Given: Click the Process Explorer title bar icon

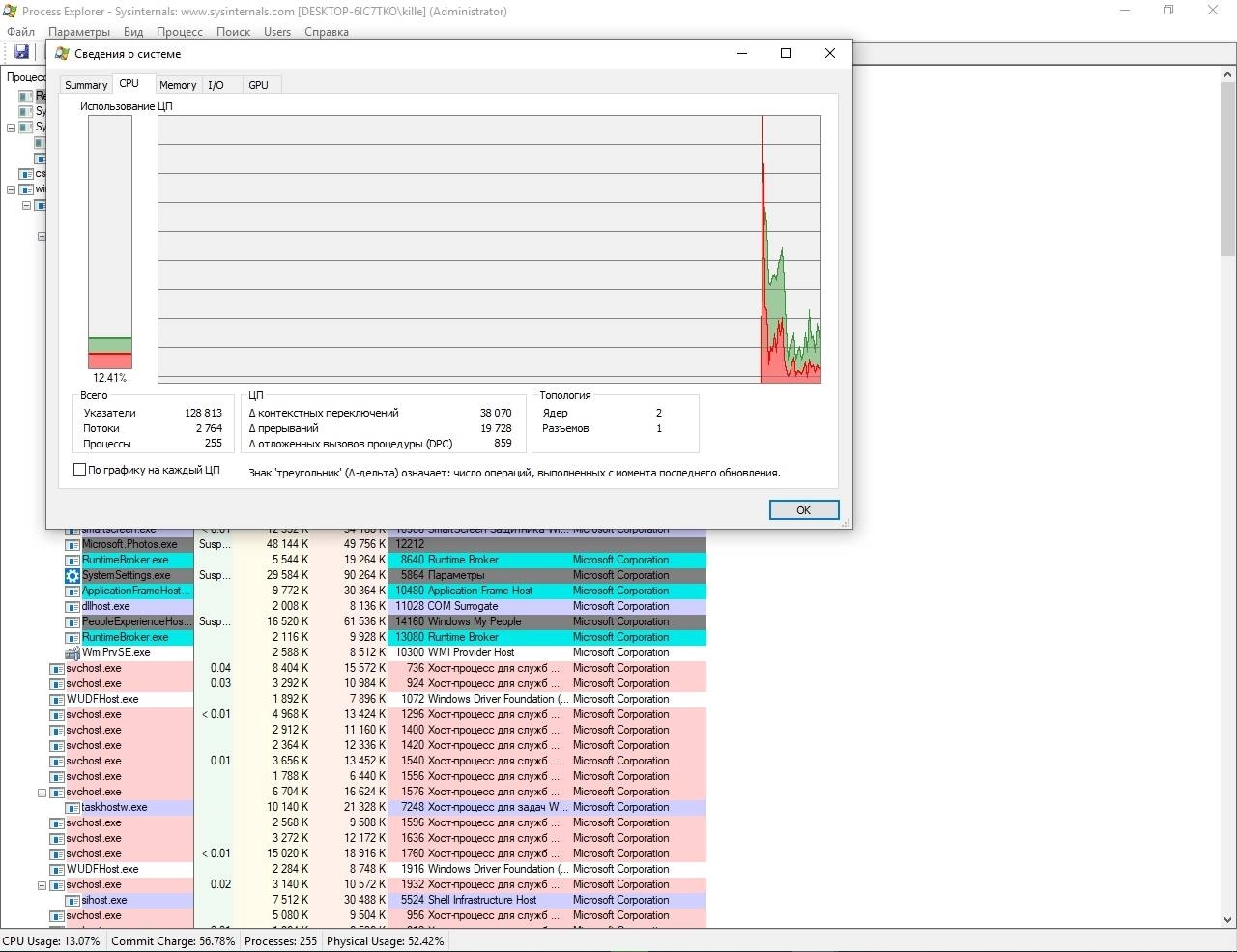Looking at the screenshot, I should (10, 11).
